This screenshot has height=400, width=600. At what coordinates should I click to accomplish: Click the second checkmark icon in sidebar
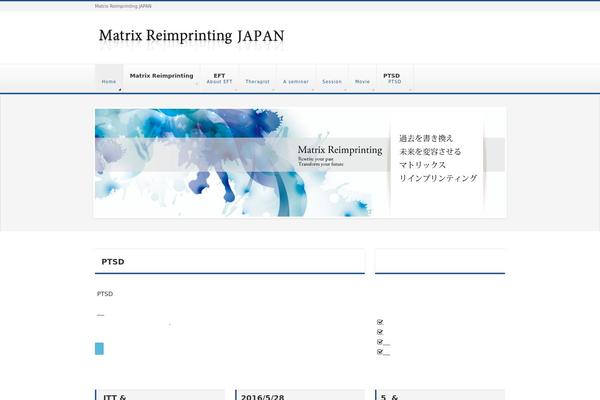coord(380,332)
